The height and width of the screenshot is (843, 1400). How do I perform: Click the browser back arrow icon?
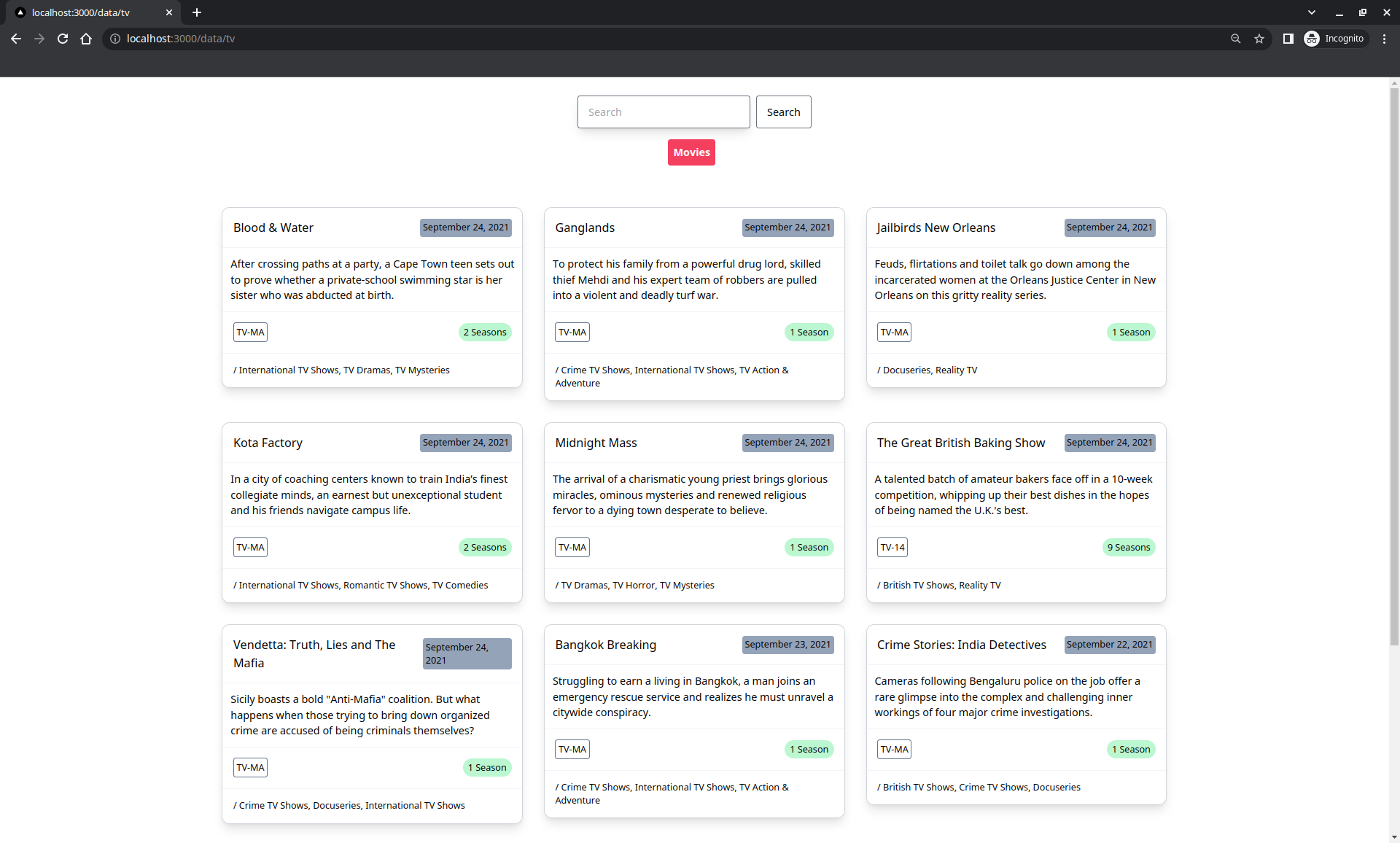tap(16, 39)
